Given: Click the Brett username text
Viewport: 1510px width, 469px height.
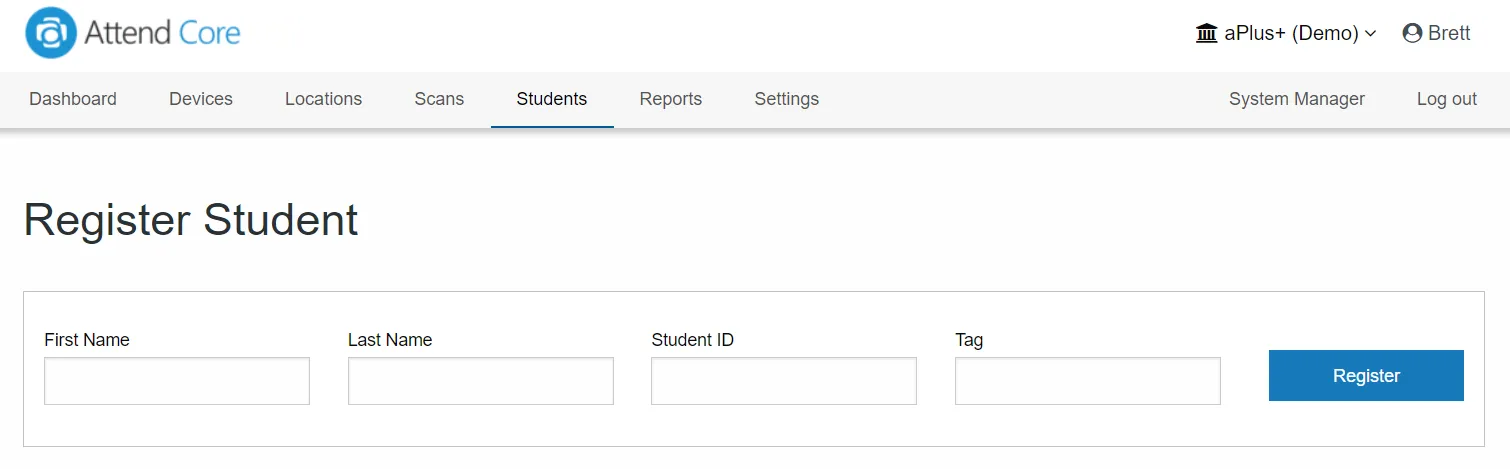Looking at the screenshot, I should coord(1449,33).
